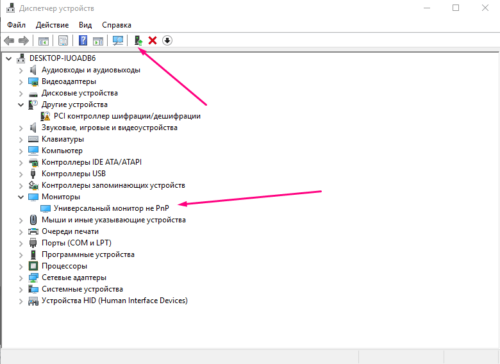
Task: Collapse the DESKTOP-IUOADB6 root node
Action: click(9, 59)
